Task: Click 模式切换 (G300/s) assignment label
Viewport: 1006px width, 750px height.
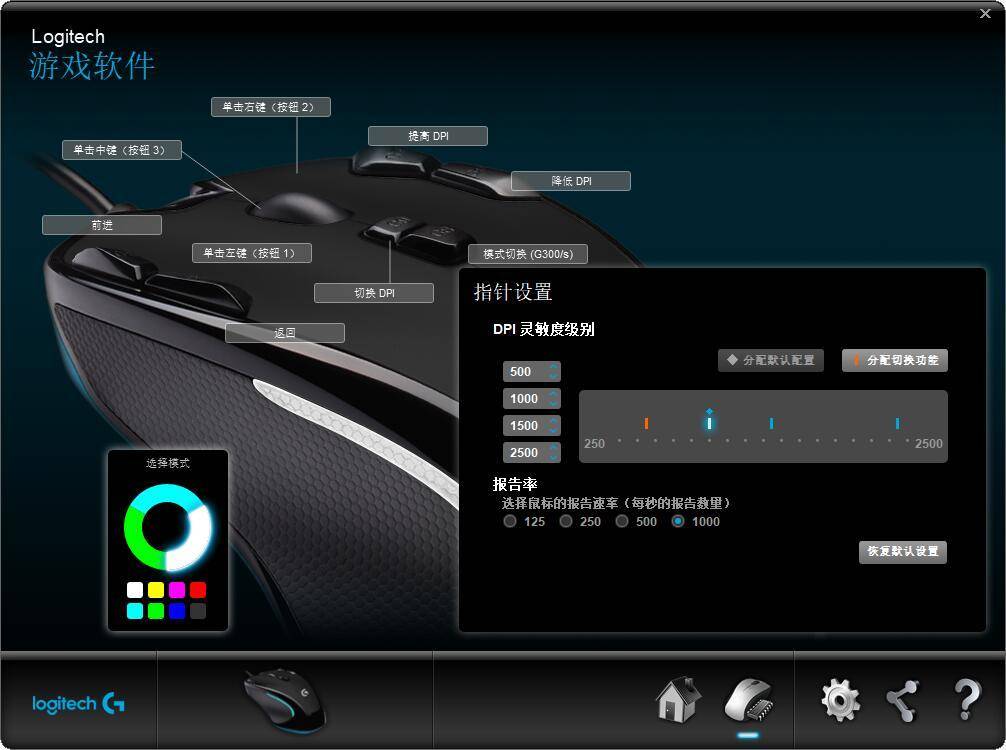Action: 528,254
